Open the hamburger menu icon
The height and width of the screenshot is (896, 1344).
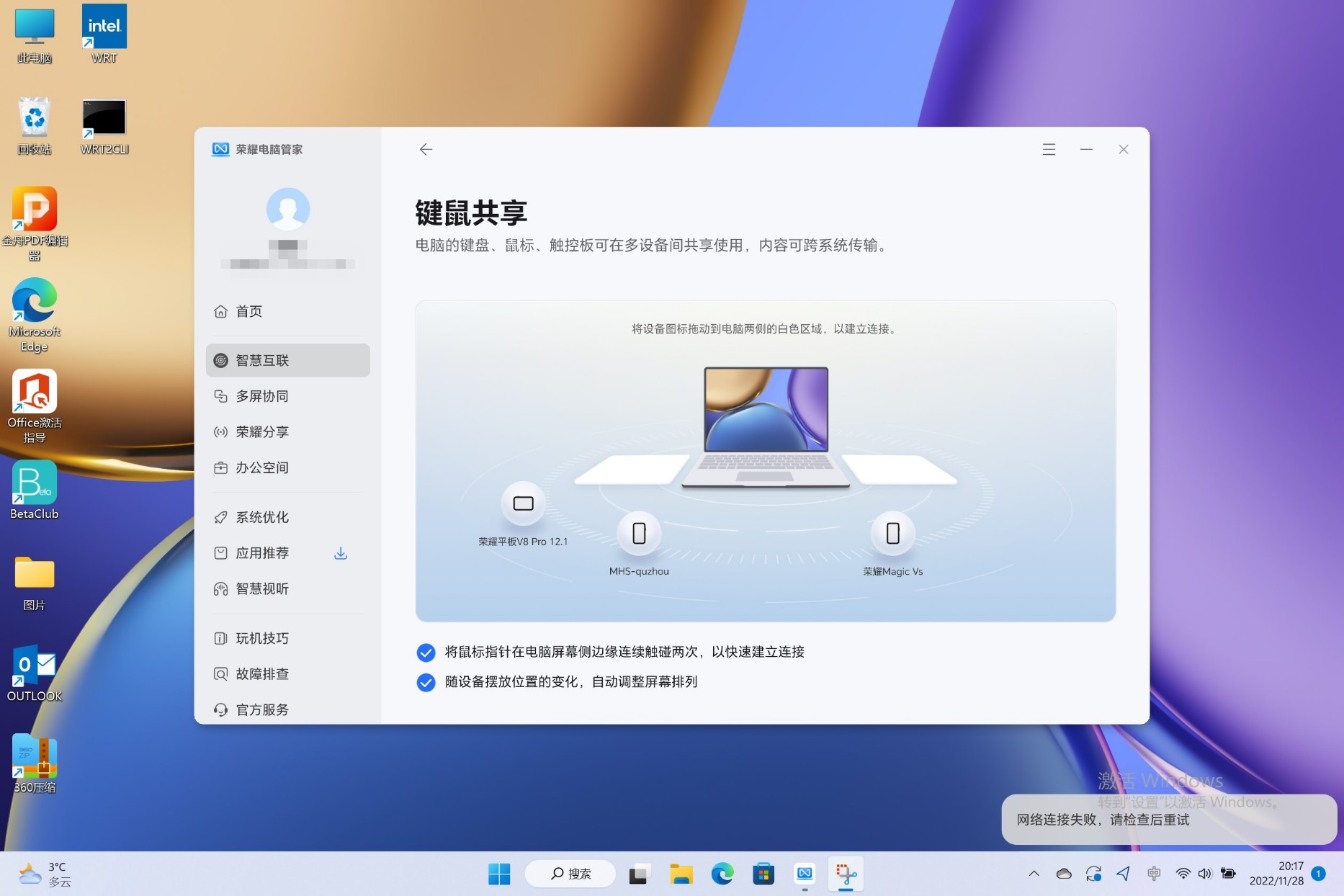pyautogui.click(x=1049, y=149)
